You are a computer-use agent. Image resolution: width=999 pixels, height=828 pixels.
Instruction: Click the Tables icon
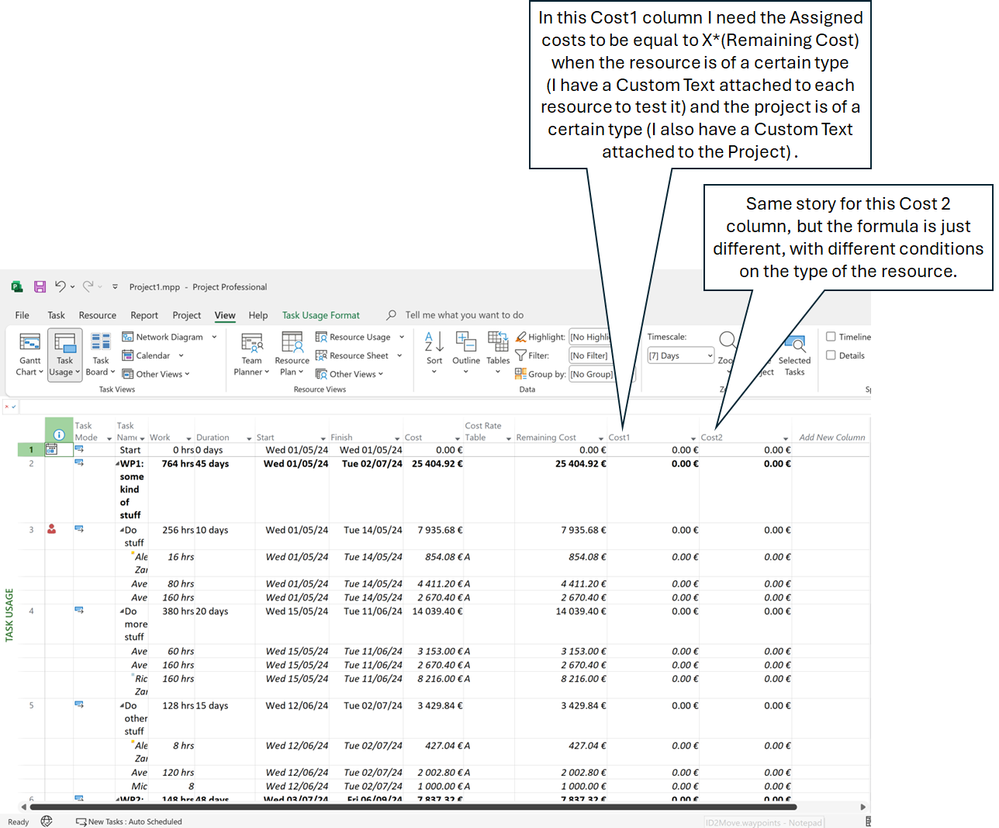click(498, 342)
